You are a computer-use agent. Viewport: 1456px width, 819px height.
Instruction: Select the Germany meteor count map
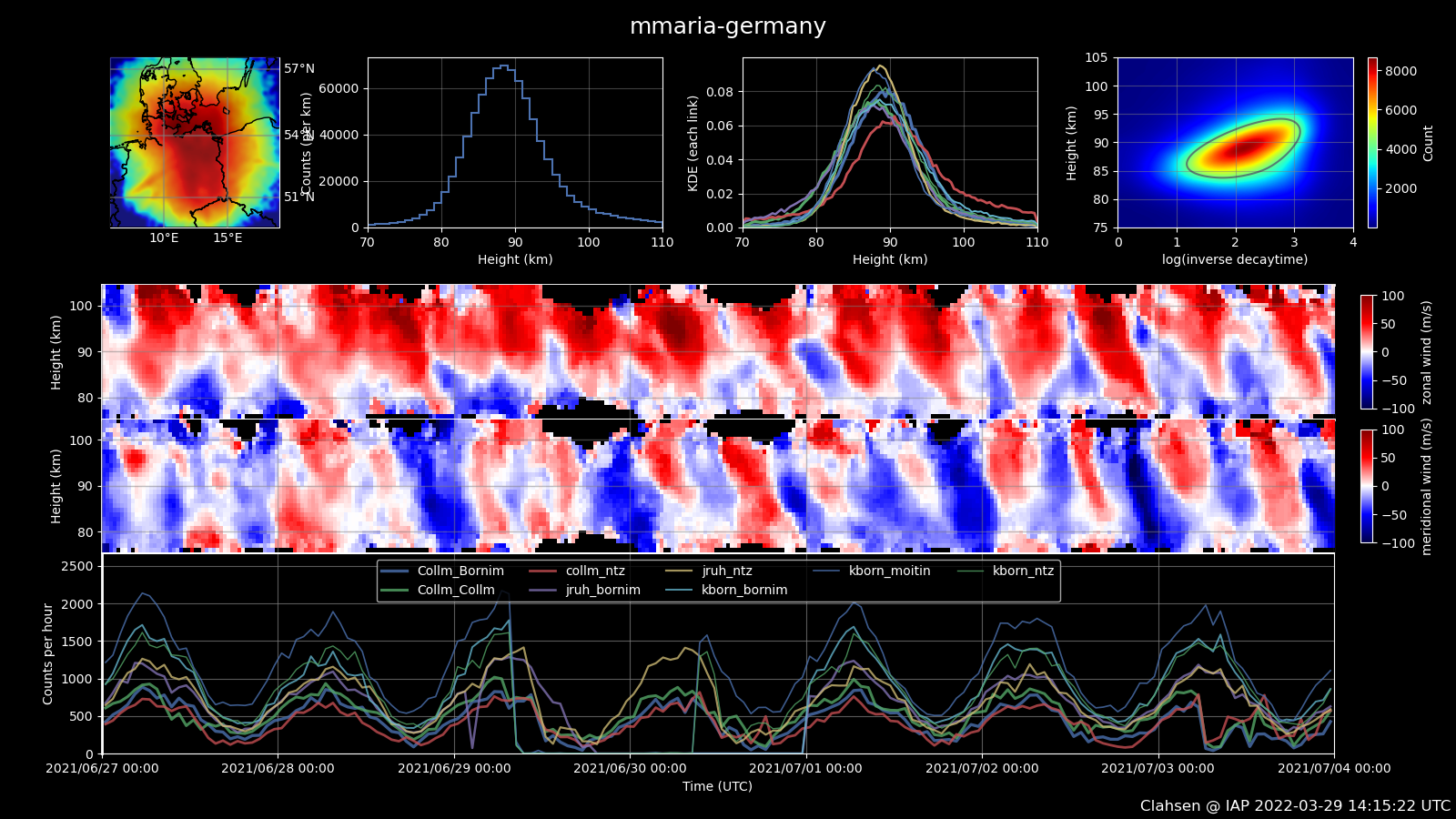(x=195, y=143)
